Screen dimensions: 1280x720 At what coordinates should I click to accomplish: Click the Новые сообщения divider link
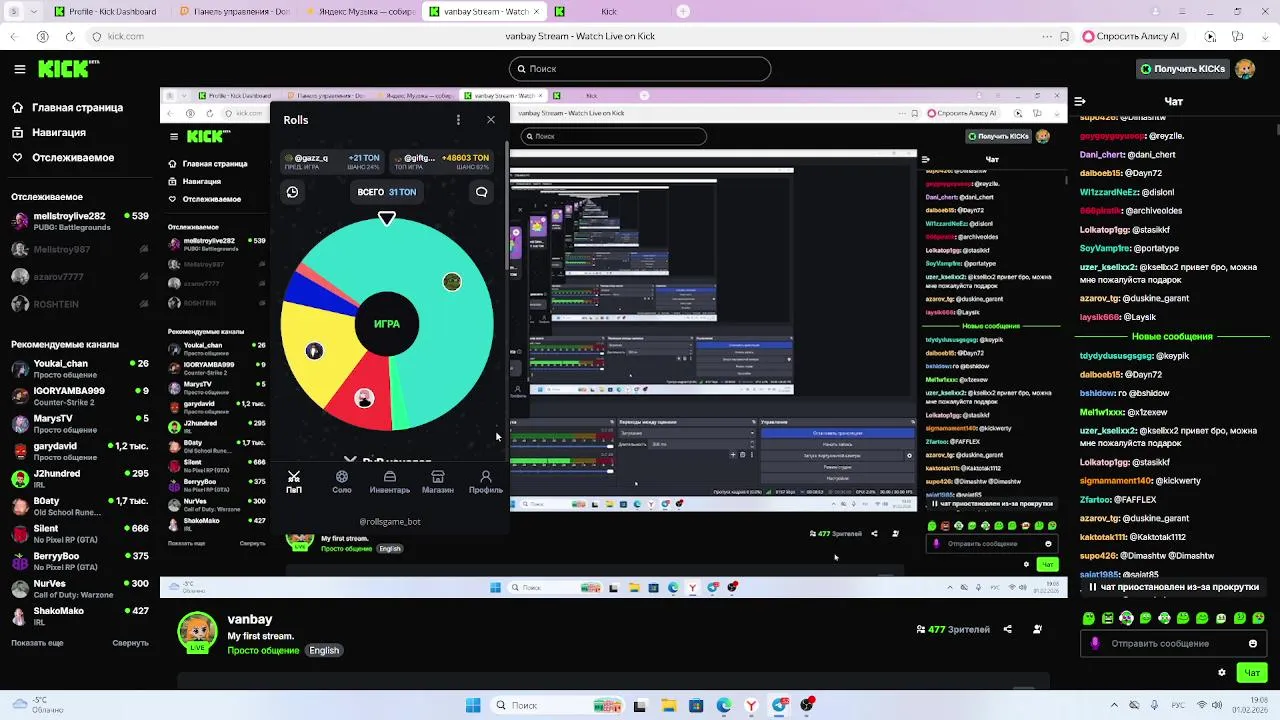click(x=1172, y=336)
